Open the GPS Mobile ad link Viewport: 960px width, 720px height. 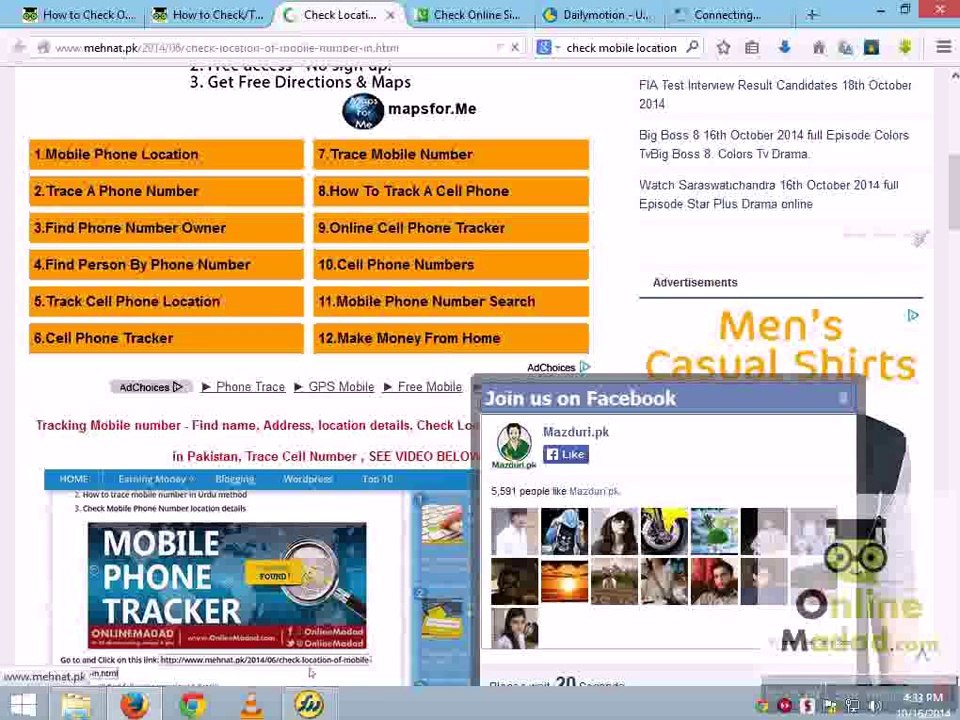tap(341, 387)
